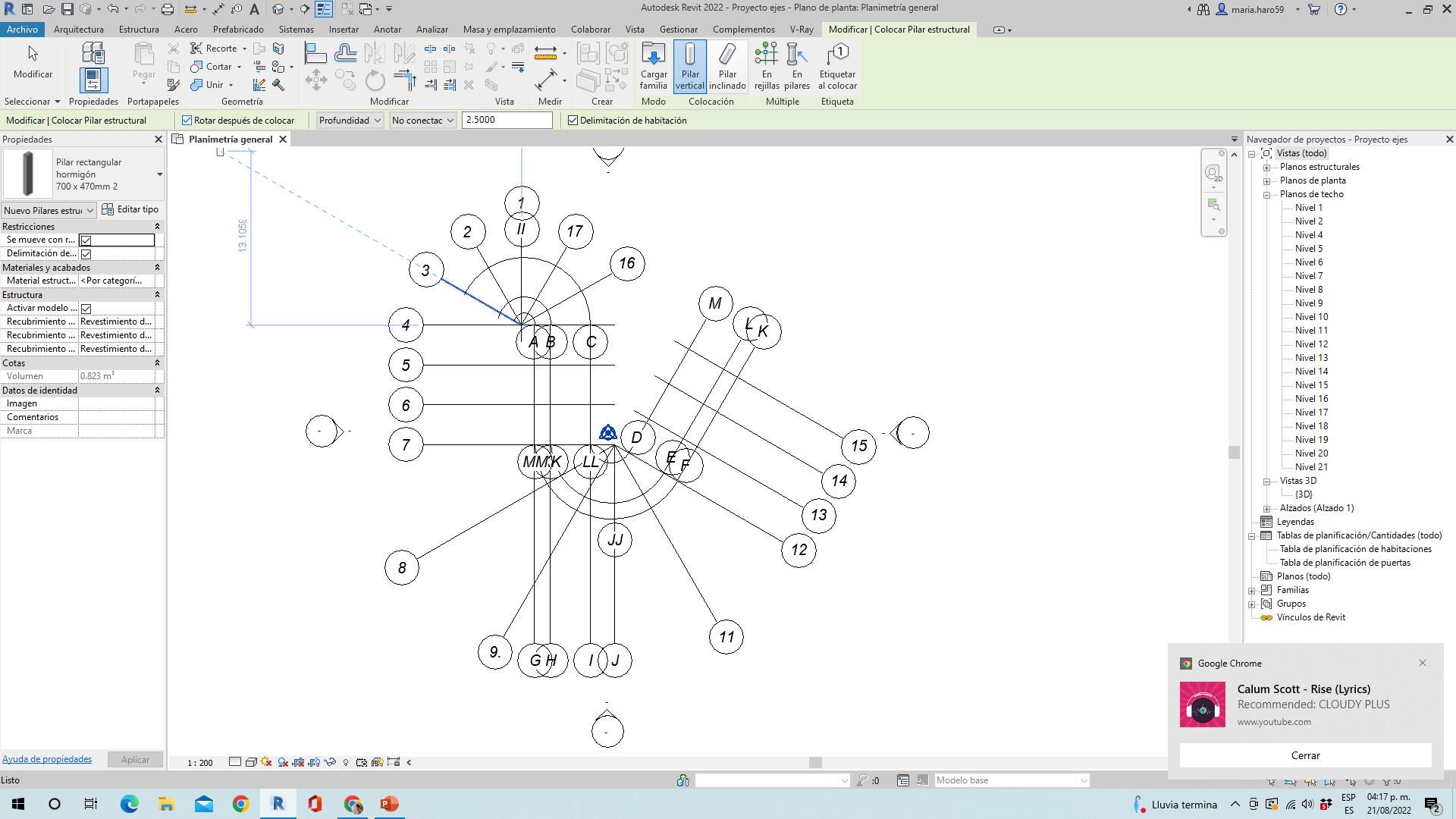Open the Estructura ribbon tab

[x=139, y=30]
